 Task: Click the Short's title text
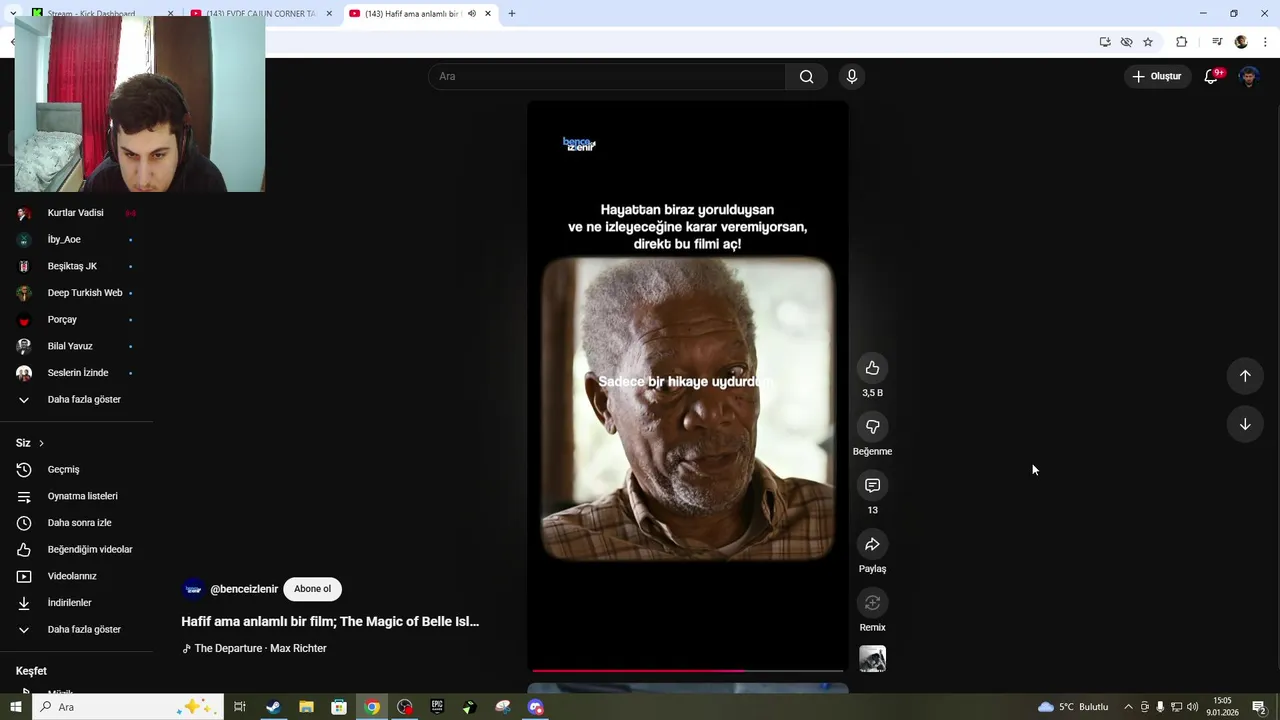pos(330,621)
